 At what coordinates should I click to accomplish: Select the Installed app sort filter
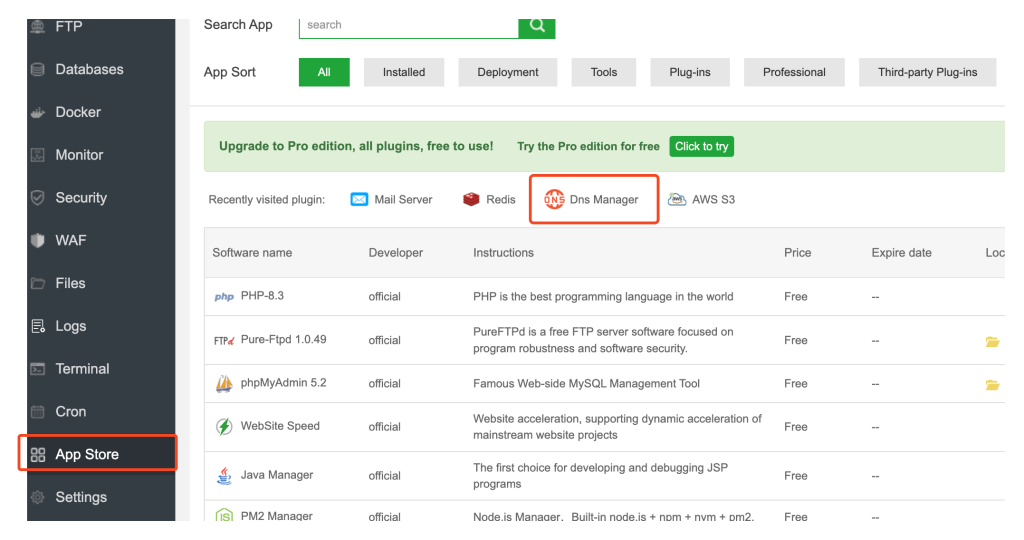404,72
